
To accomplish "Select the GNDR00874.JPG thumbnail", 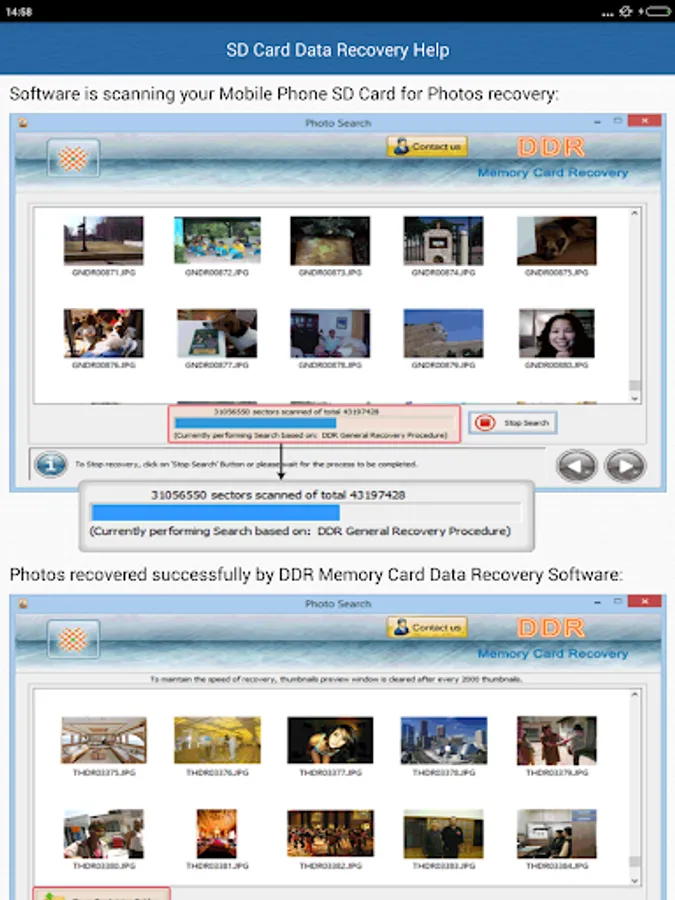I will point(443,240).
